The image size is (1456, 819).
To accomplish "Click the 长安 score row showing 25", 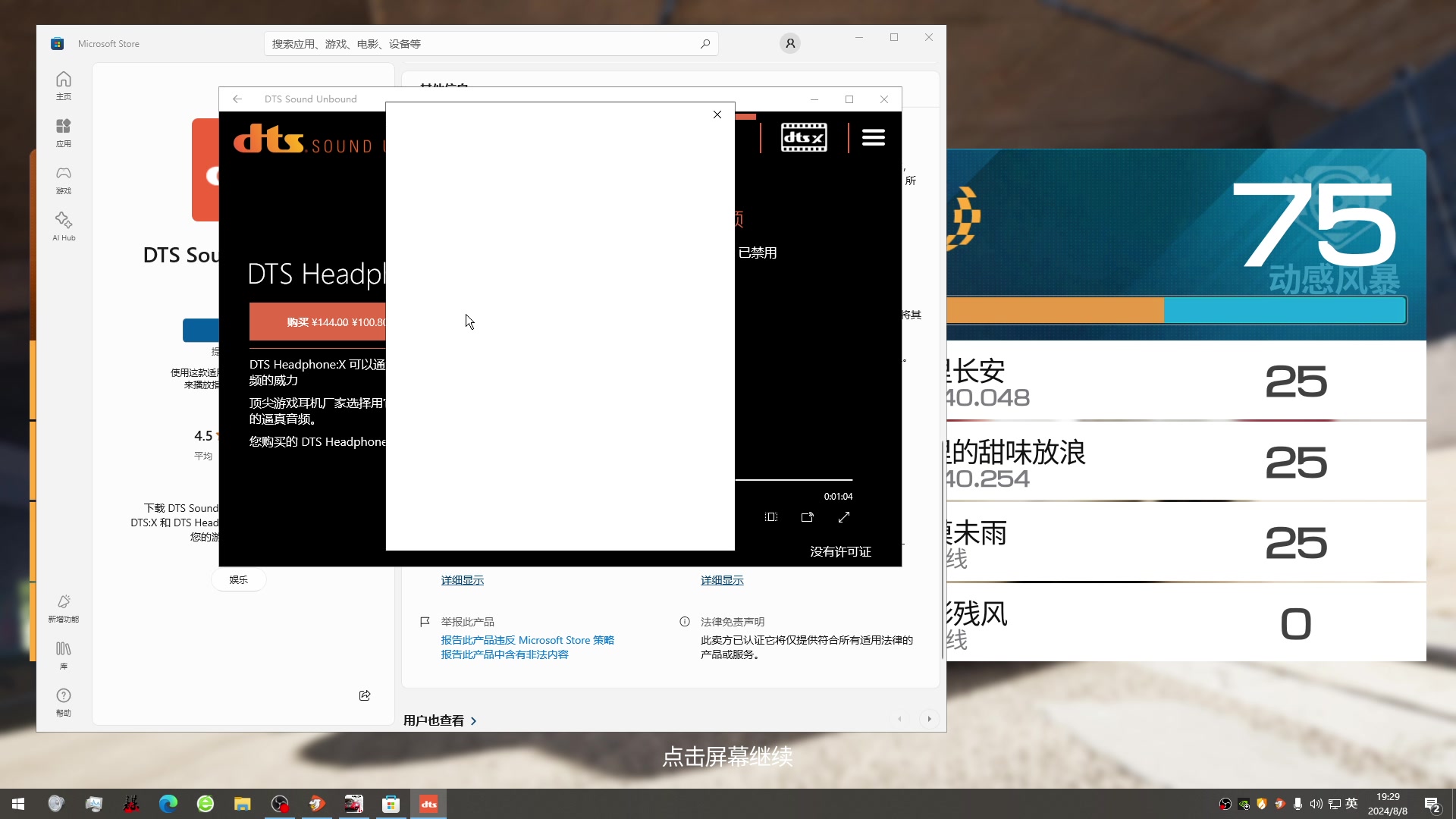I will pos(1187,381).
